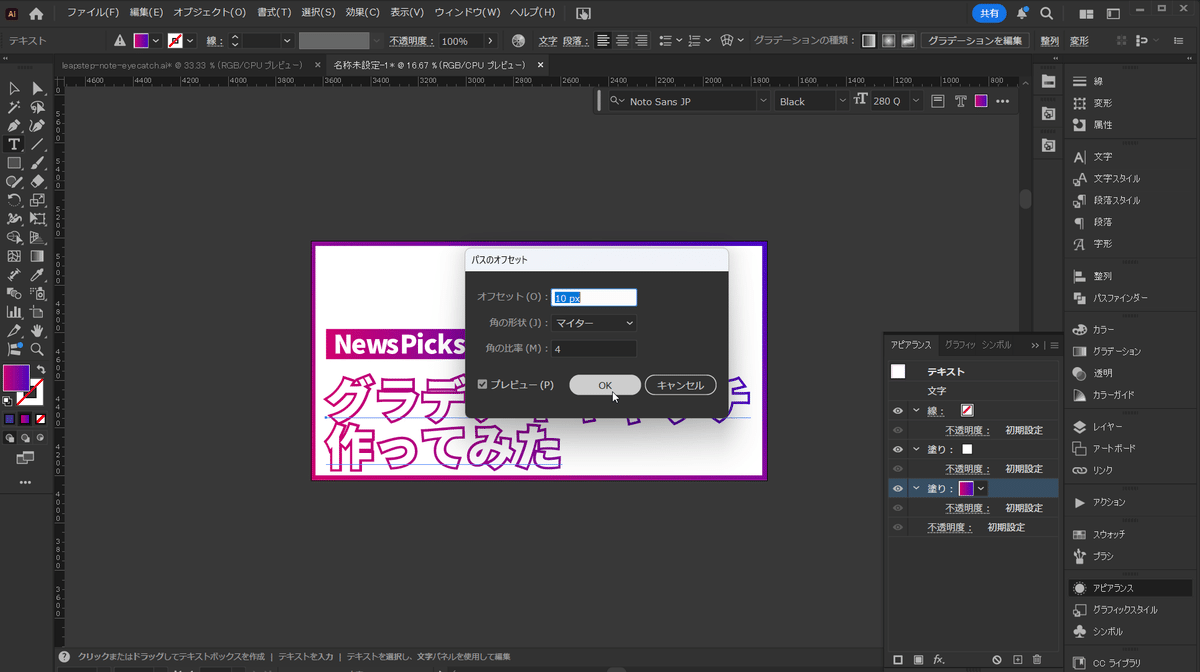The height and width of the screenshot is (672, 1200).
Task: Click the Offset (オフセット) input field
Action: [x=594, y=297]
